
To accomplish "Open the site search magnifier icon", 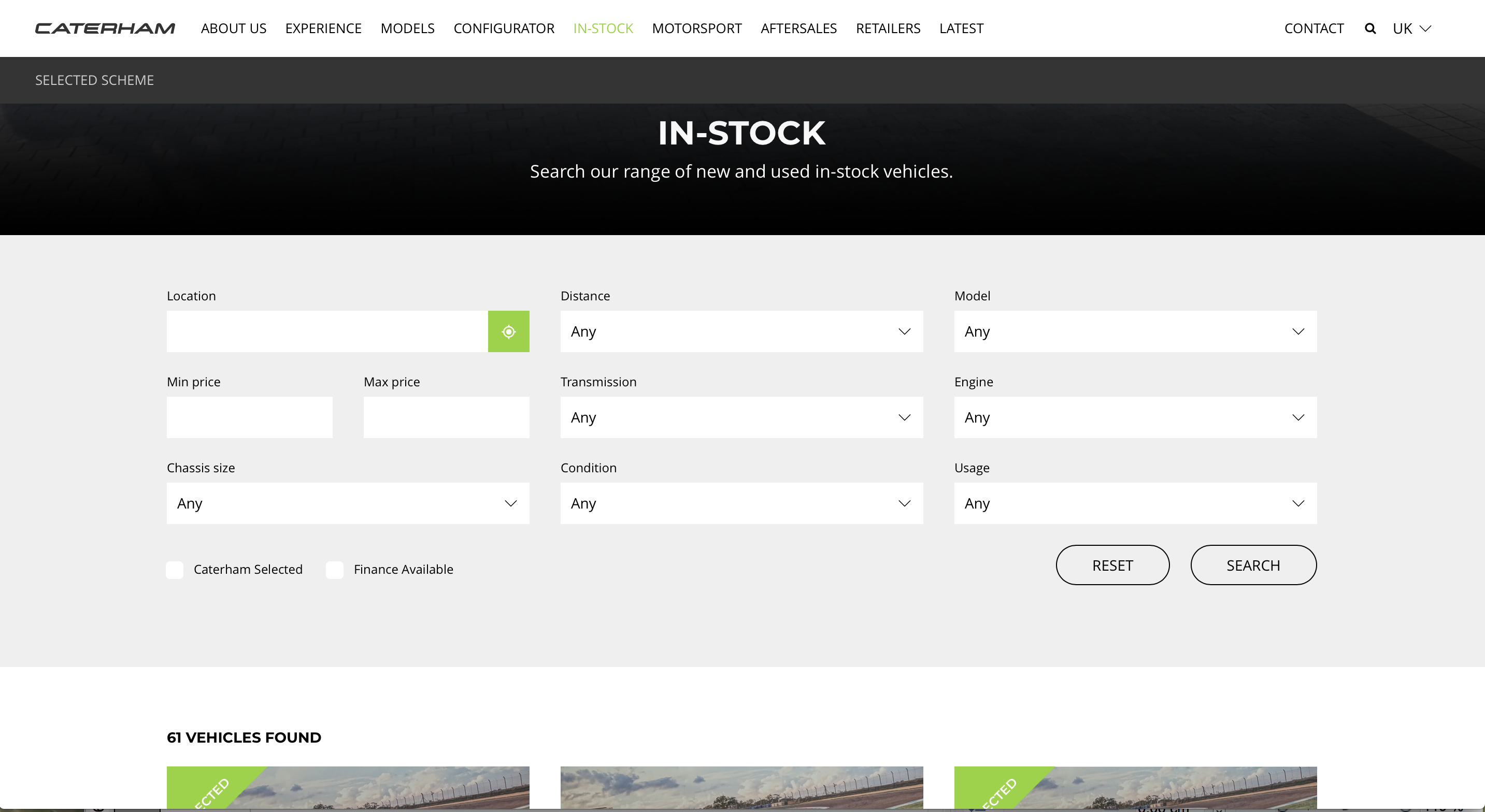I will (1369, 28).
